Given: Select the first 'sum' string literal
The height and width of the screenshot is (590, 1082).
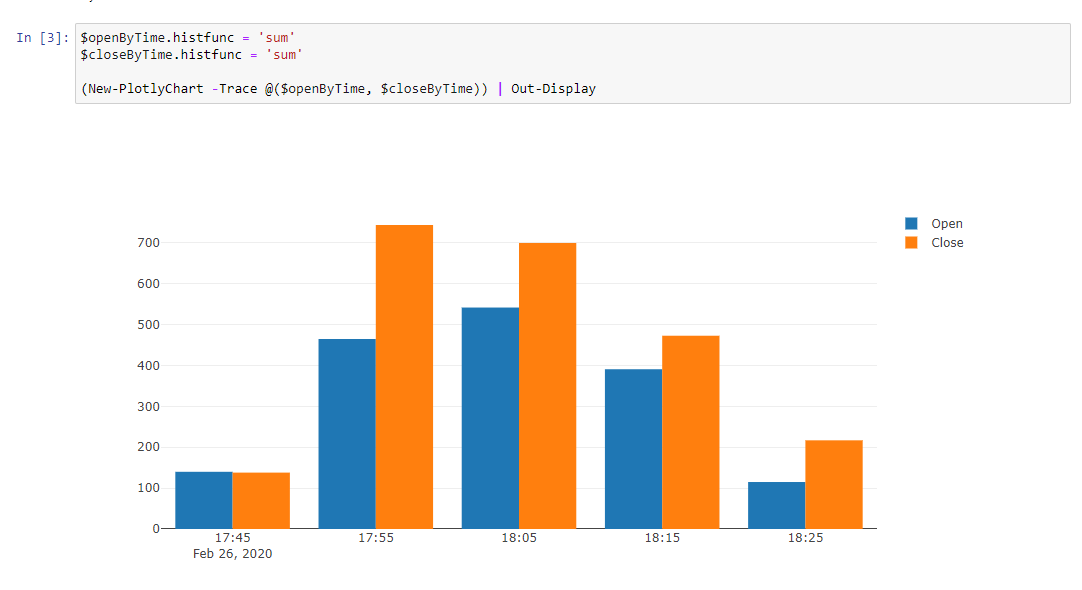Looking at the screenshot, I should click(278, 37).
